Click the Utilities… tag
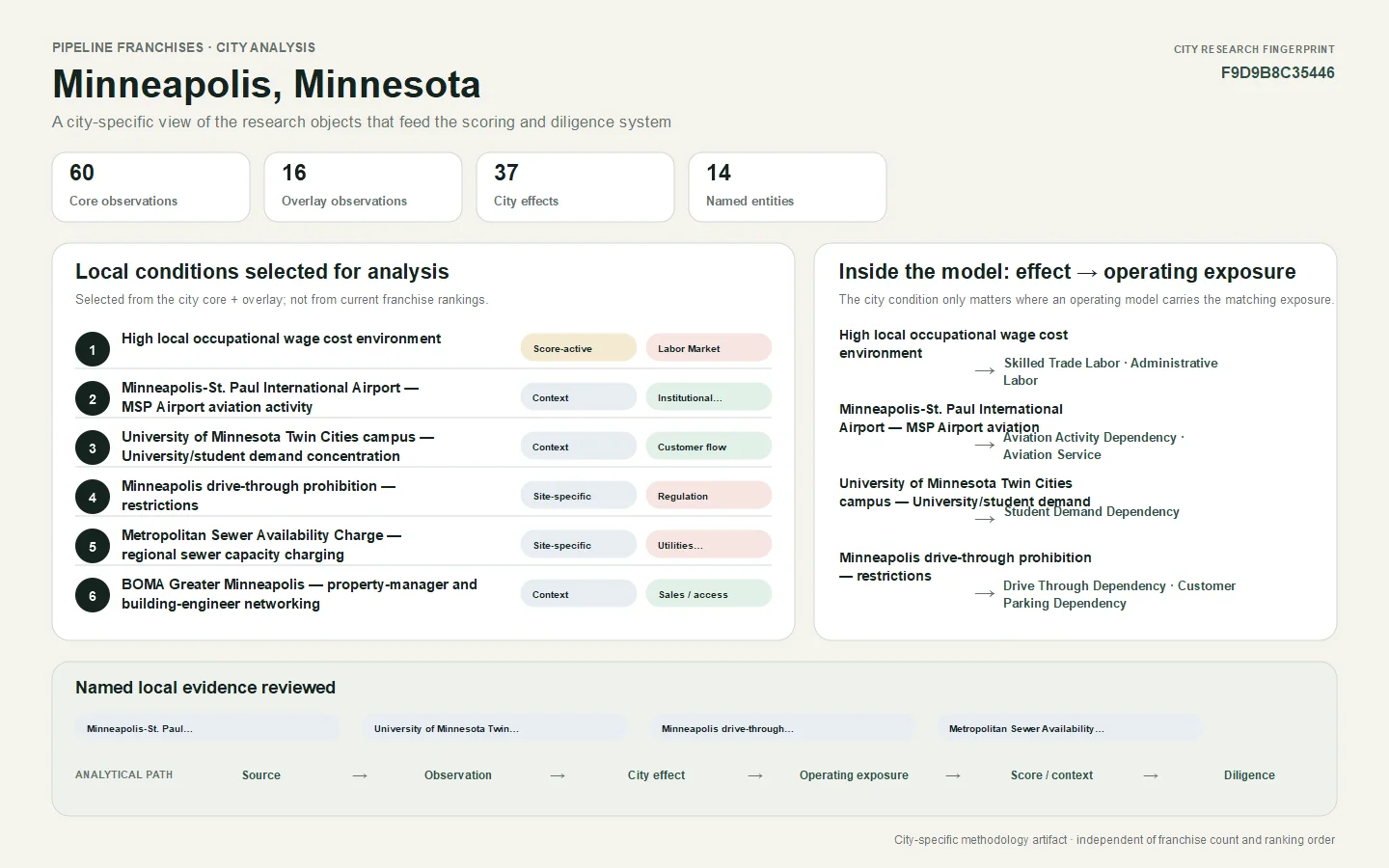1389x868 pixels. click(709, 545)
